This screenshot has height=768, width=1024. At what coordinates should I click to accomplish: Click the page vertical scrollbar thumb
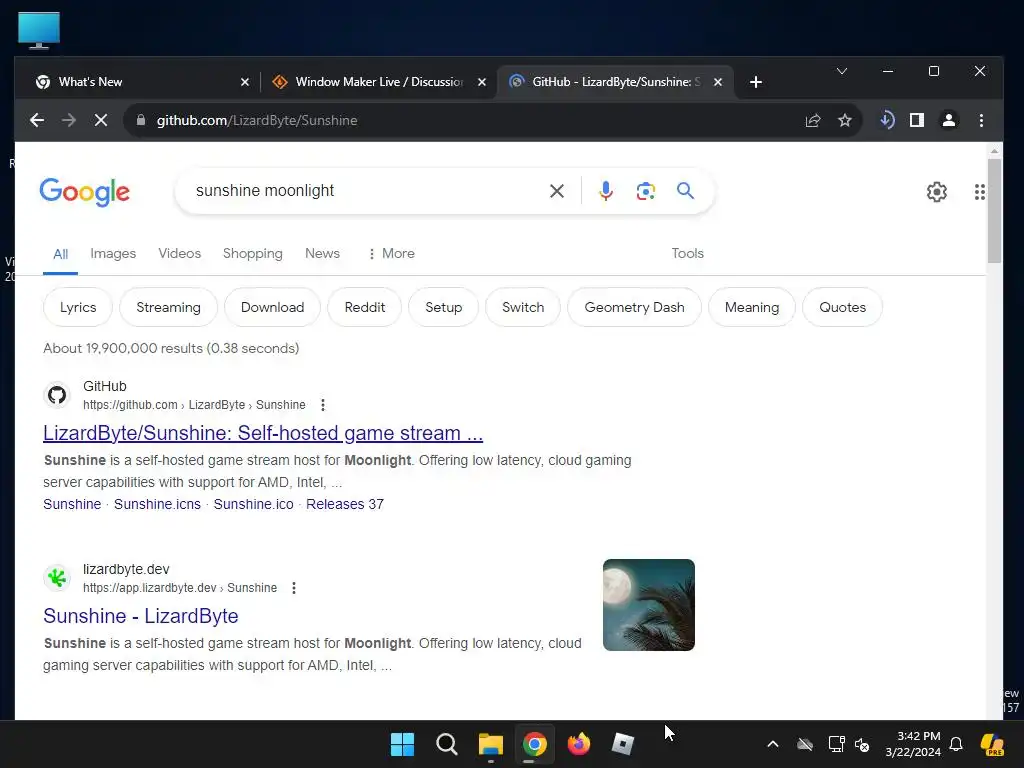pyautogui.click(x=994, y=210)
